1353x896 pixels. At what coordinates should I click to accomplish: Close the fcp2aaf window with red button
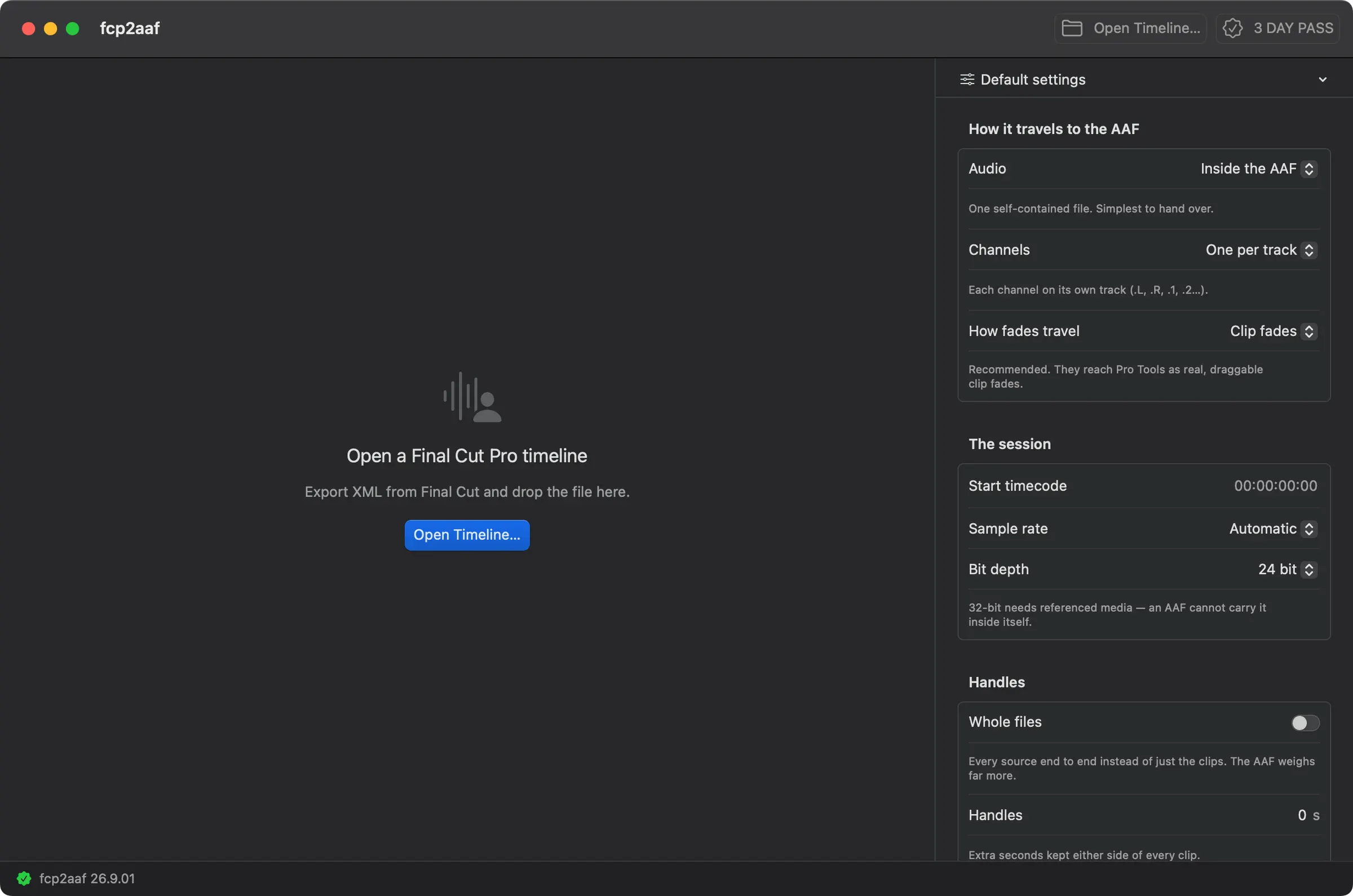tap(29, 29)
